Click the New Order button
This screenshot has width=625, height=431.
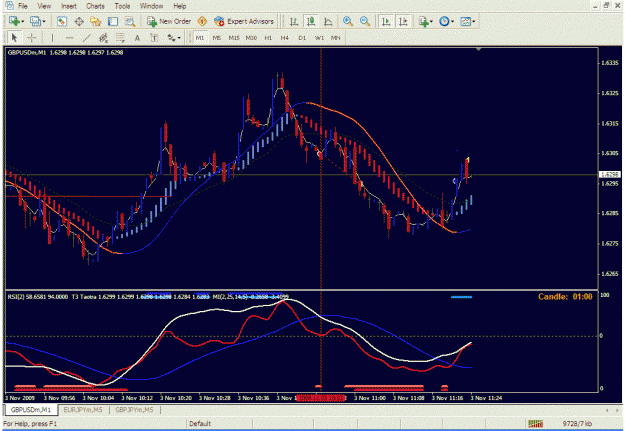point(169,21)
